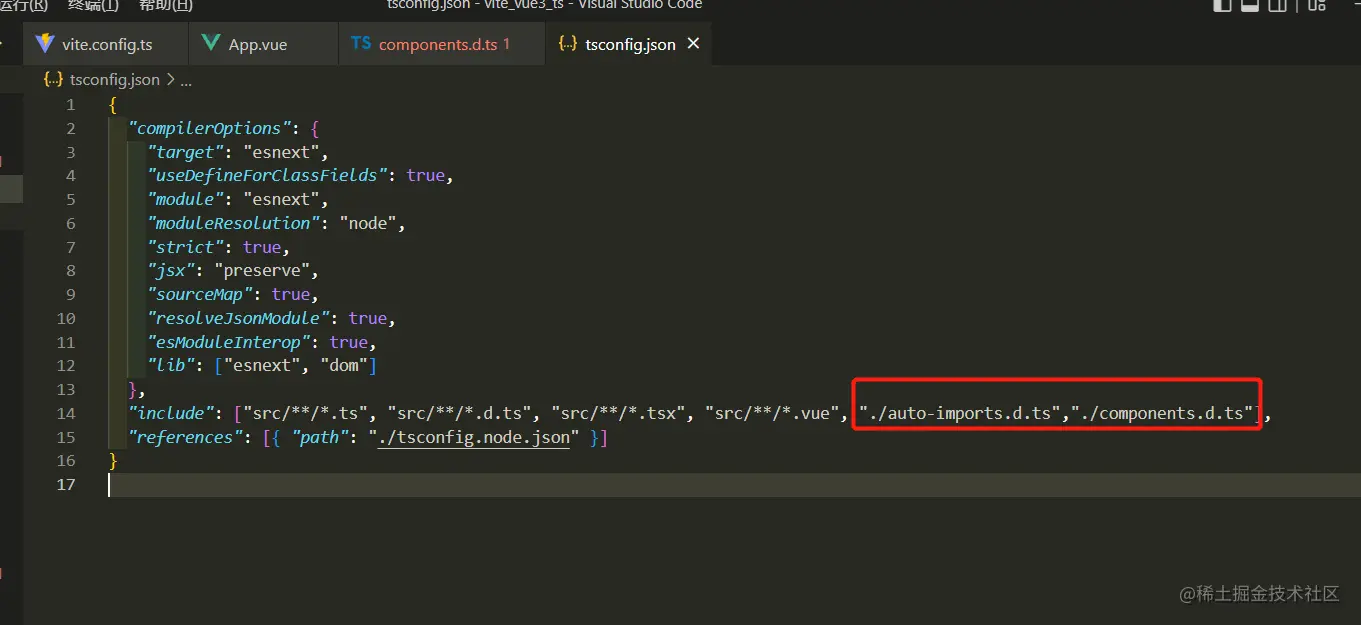Click line number 2 in the gutter
Screen dimensions: 1361x625
tap(70, 128)
